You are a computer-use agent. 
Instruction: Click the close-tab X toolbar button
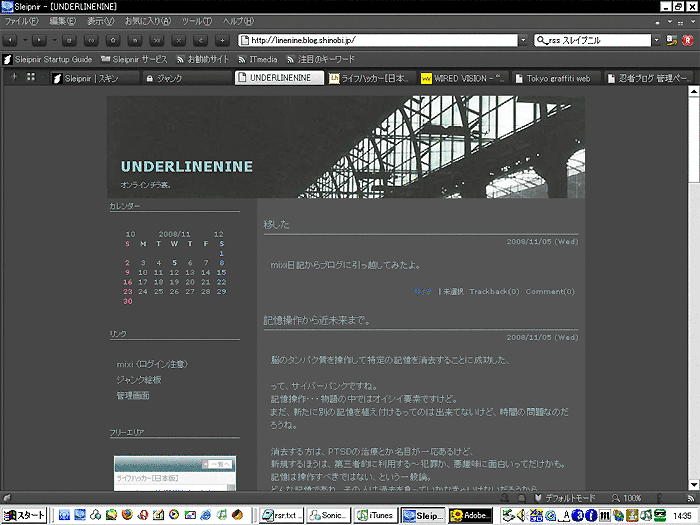tap(179, 40)
